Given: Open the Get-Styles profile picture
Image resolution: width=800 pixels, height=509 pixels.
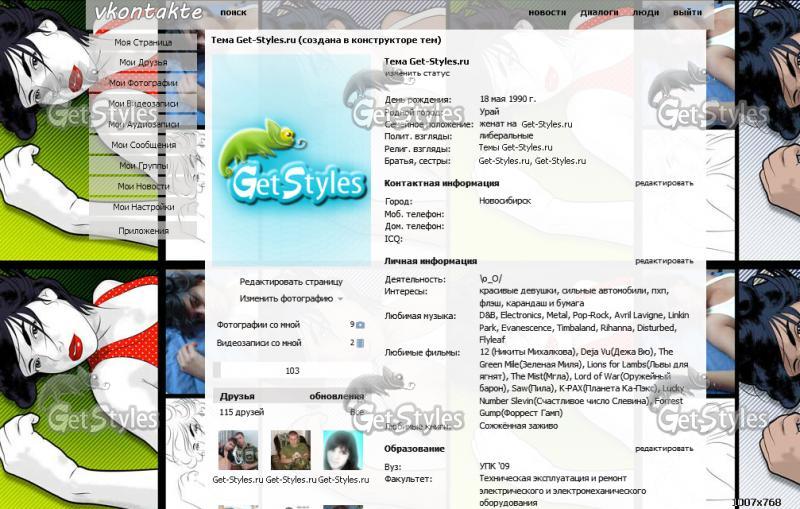Looking at the screenshot, I should coord(288,161).
